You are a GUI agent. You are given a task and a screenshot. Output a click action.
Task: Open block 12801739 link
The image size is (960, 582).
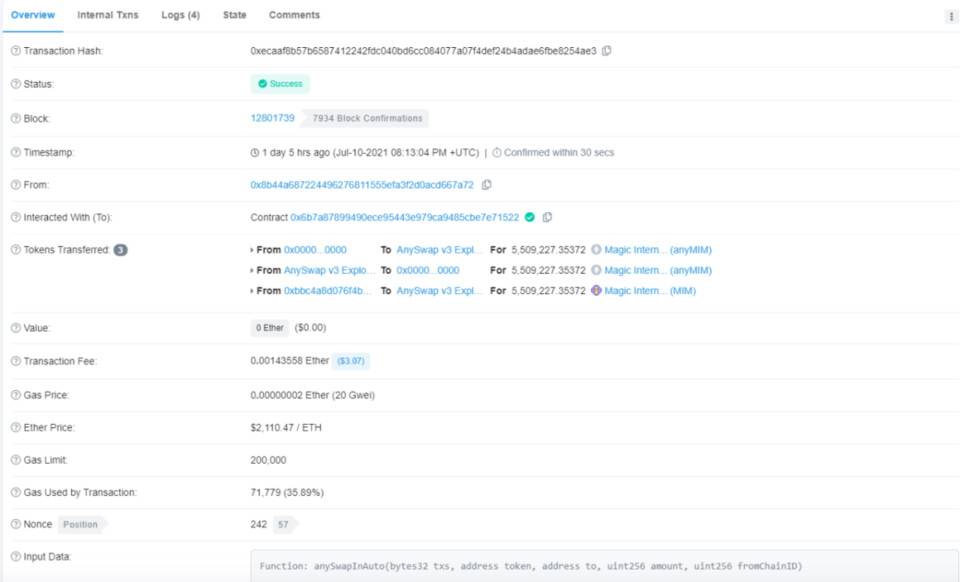click(272, 118)
